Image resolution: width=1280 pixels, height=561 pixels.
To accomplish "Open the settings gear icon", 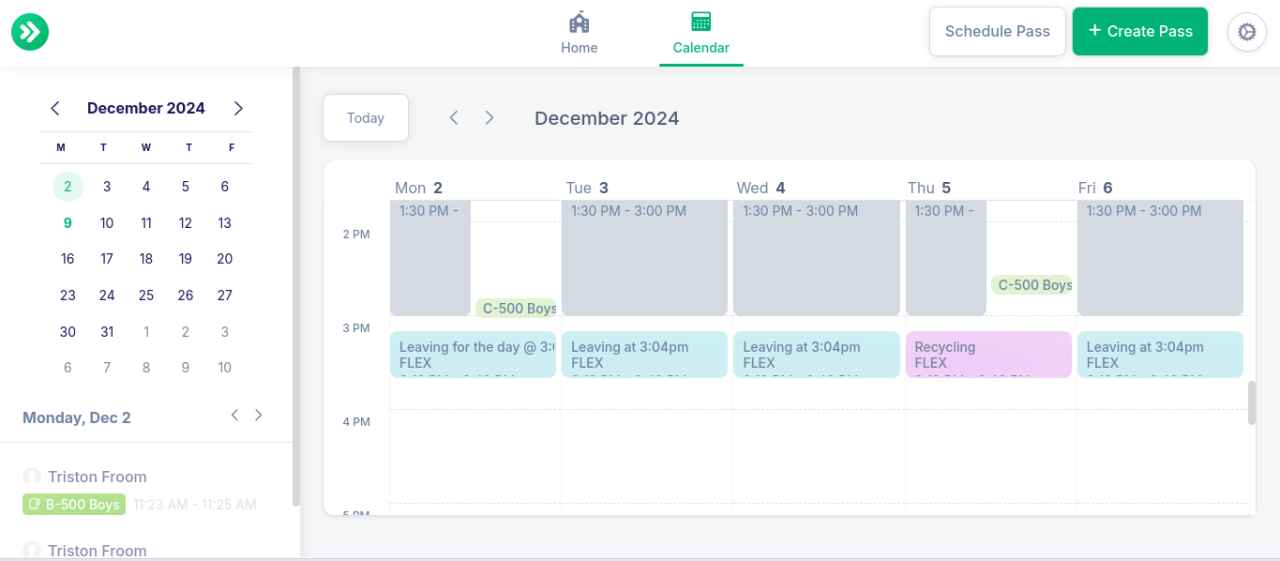I will coord(1246,32).
